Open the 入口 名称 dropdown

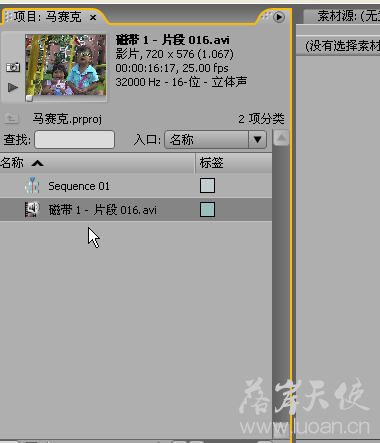point(215,139)
